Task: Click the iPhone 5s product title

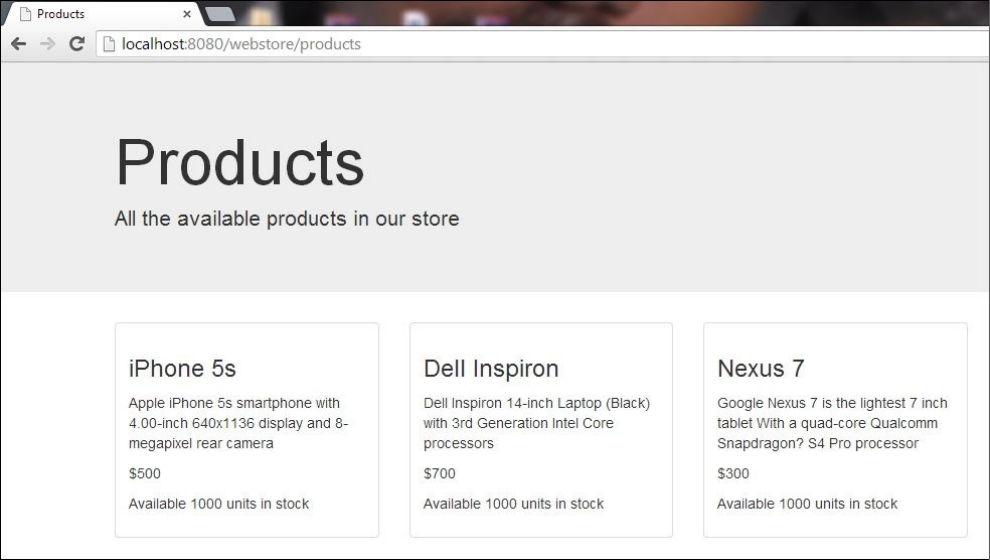Action: (x=182, y=368)
